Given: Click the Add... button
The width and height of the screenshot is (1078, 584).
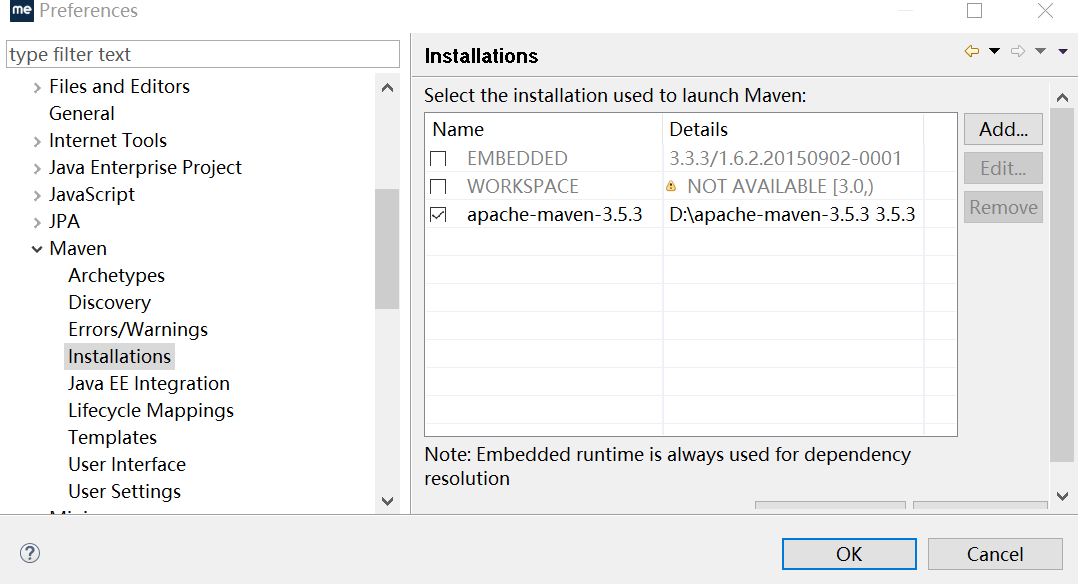Looking at the screenshot, I should [x=1003, y=129].
